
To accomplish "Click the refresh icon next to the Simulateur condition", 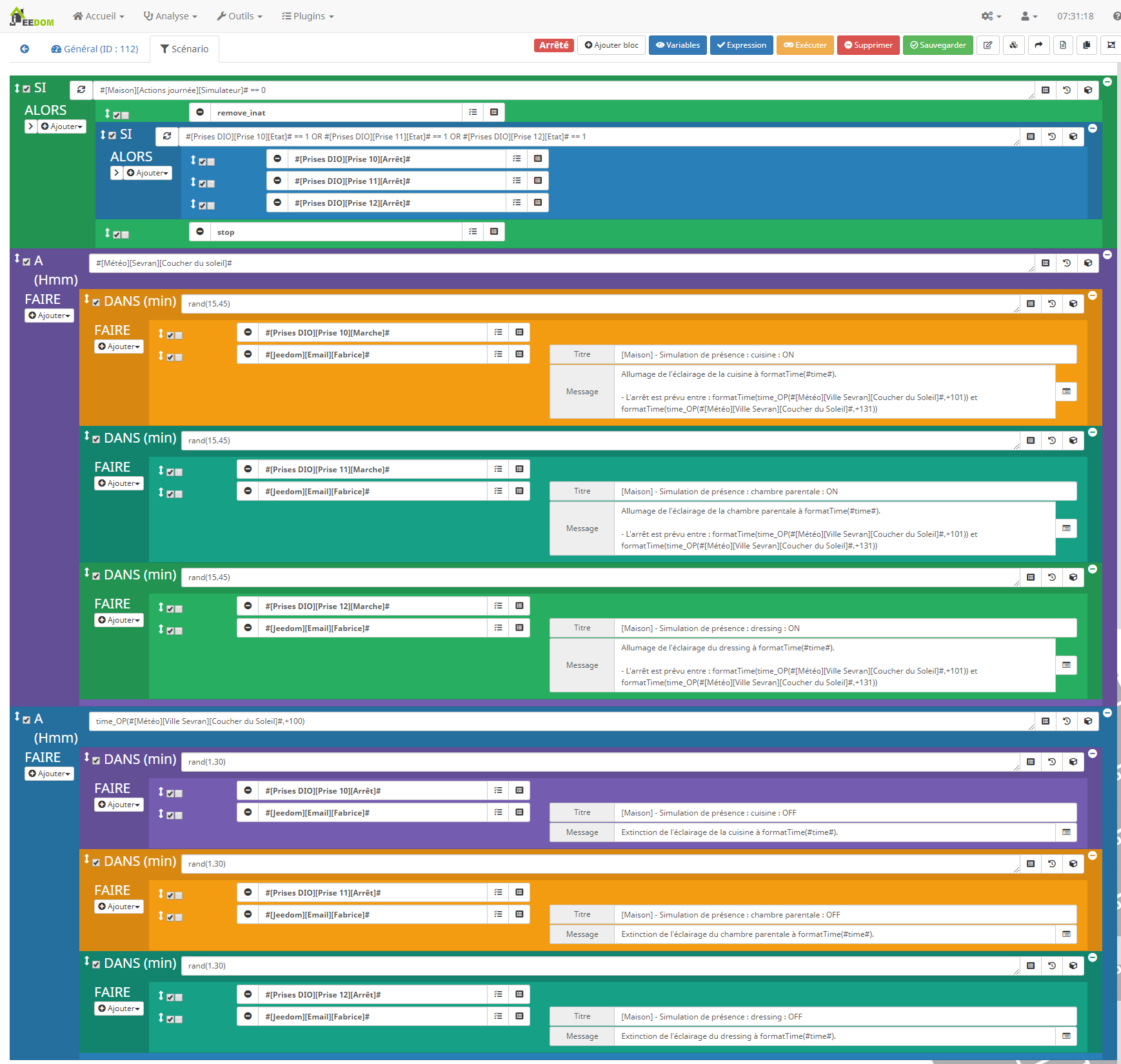I will pyautogui.click(x=81, y=90).
